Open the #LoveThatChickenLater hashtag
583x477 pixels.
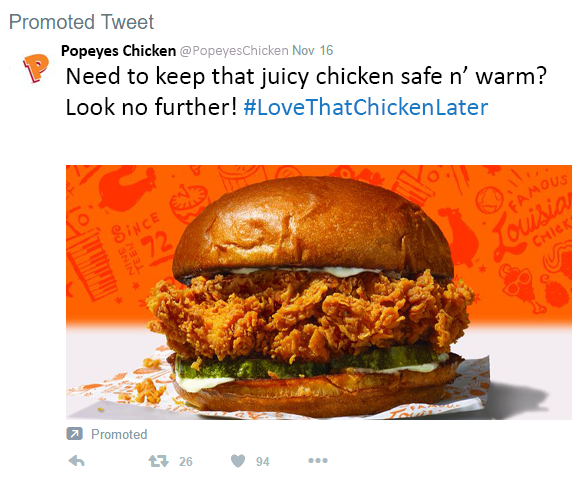(365, 107)
